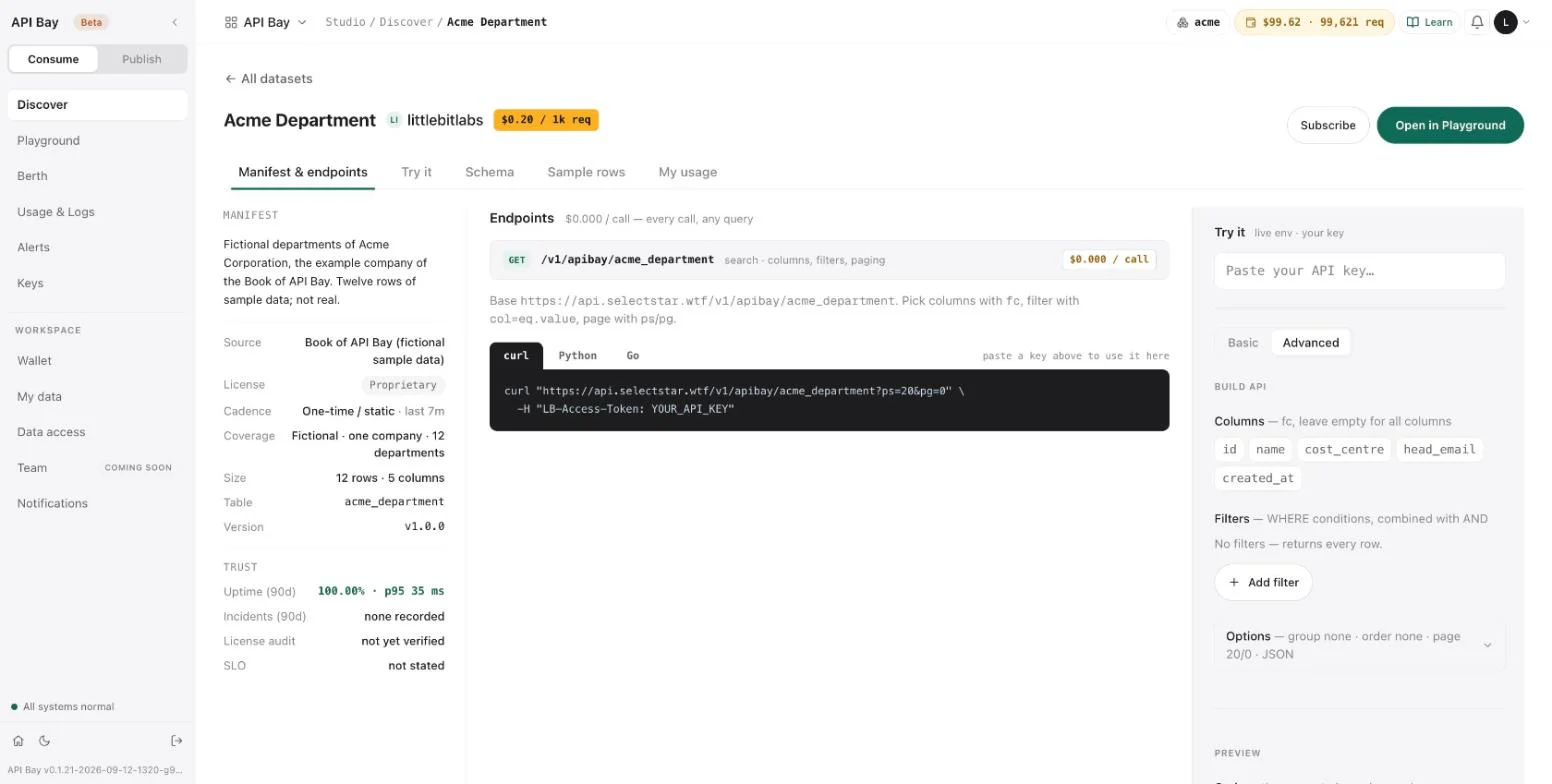Select Basic builder mode
Image resolution: width=1552 pixels, height=784 pixels.
click(x=1243, y=342)
